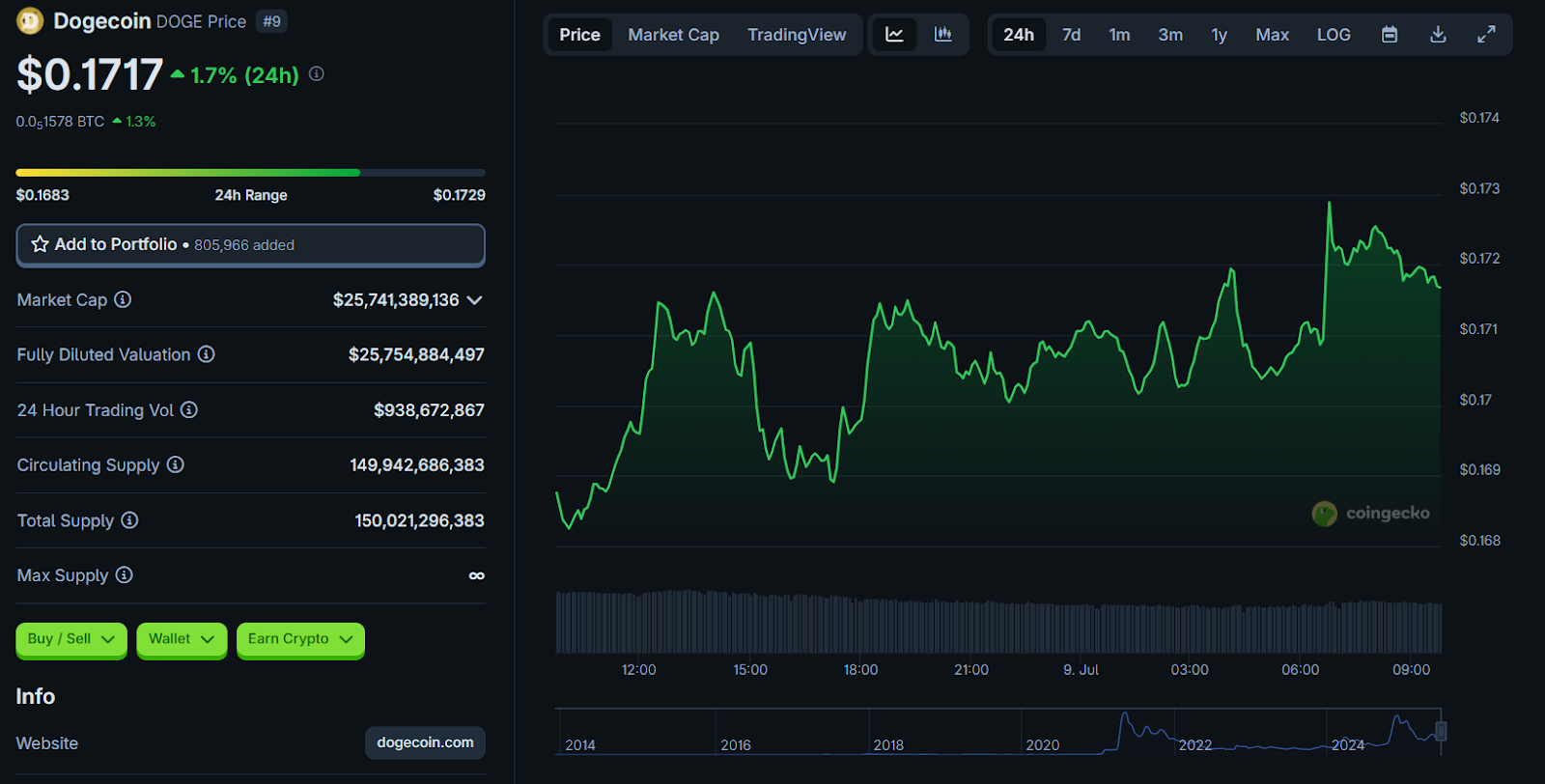The width and height of the screenshot is (1545, 784).
Task: Click the Total Supply info icon
Action: click(x=129, y=520)
